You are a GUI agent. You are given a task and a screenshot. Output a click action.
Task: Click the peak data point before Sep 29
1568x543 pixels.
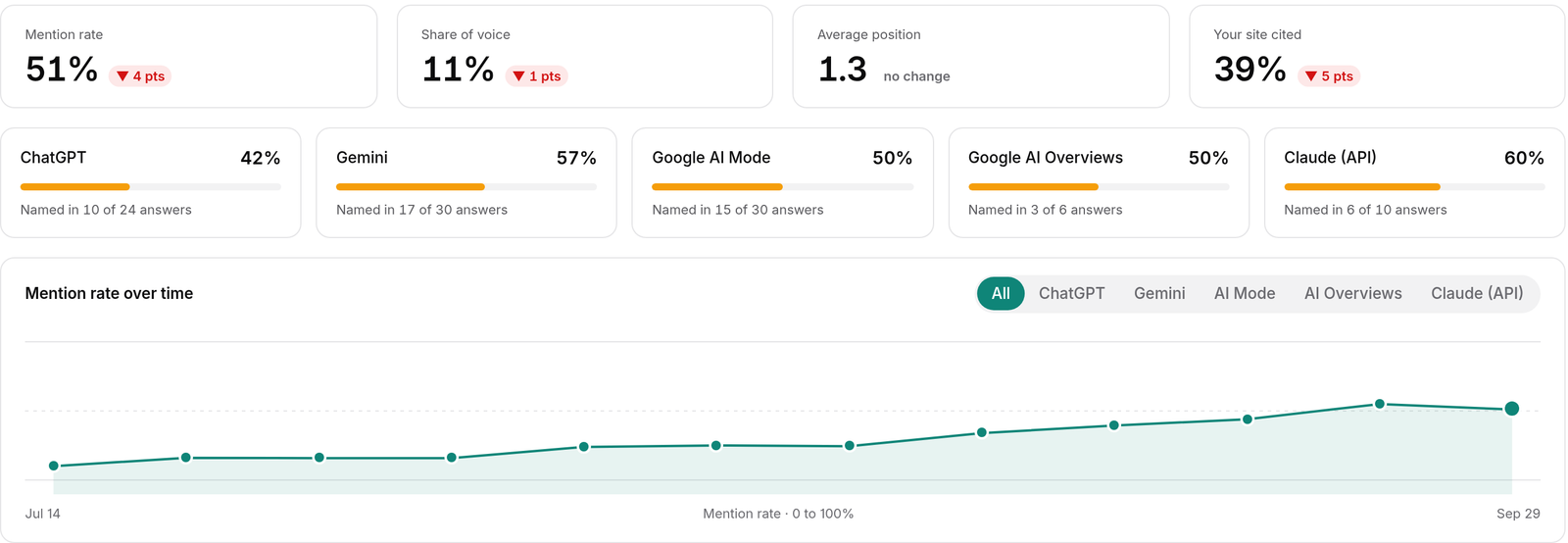(1380, 404)
